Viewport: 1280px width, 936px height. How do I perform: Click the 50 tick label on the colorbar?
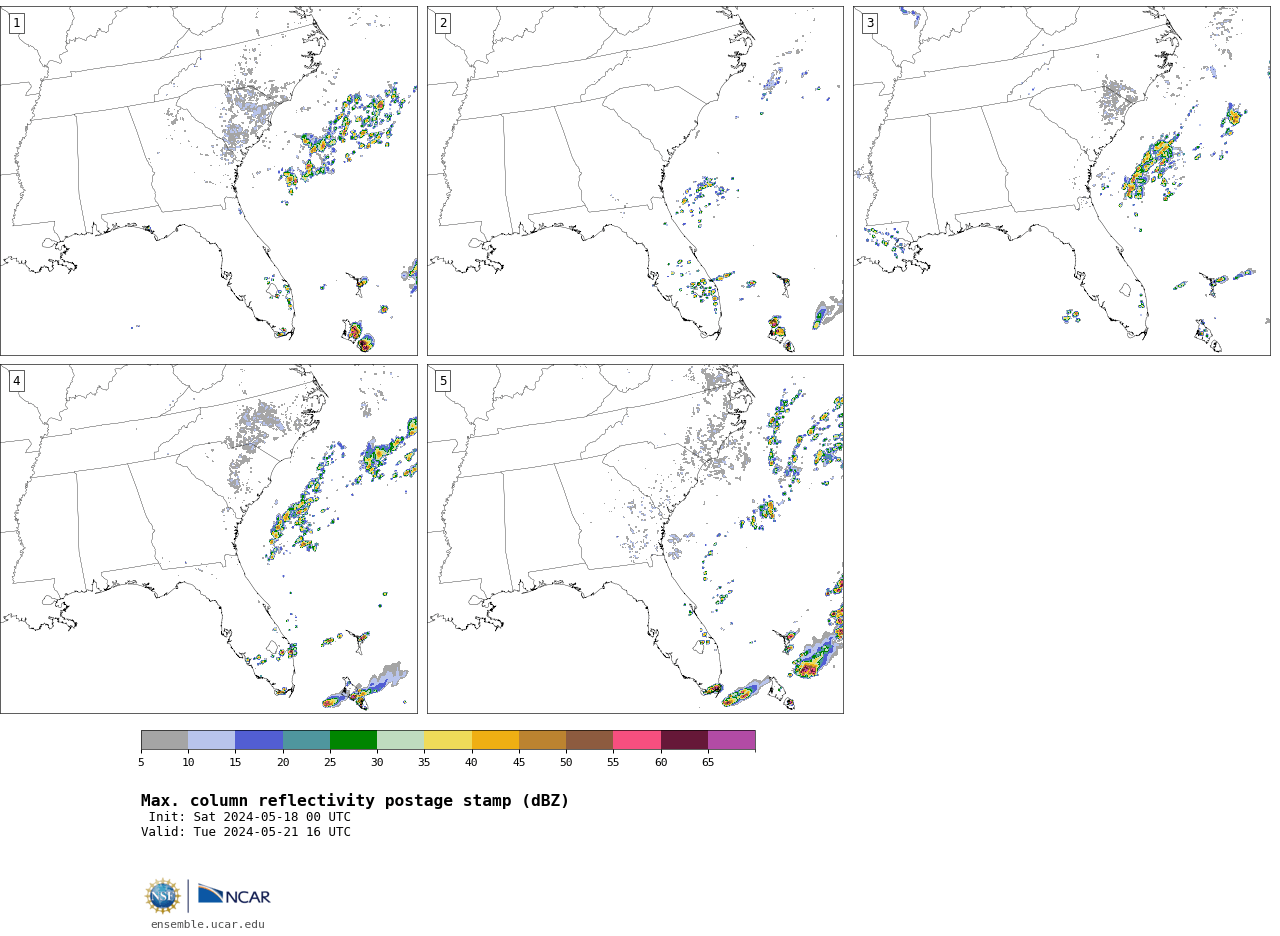click(566, 763)
